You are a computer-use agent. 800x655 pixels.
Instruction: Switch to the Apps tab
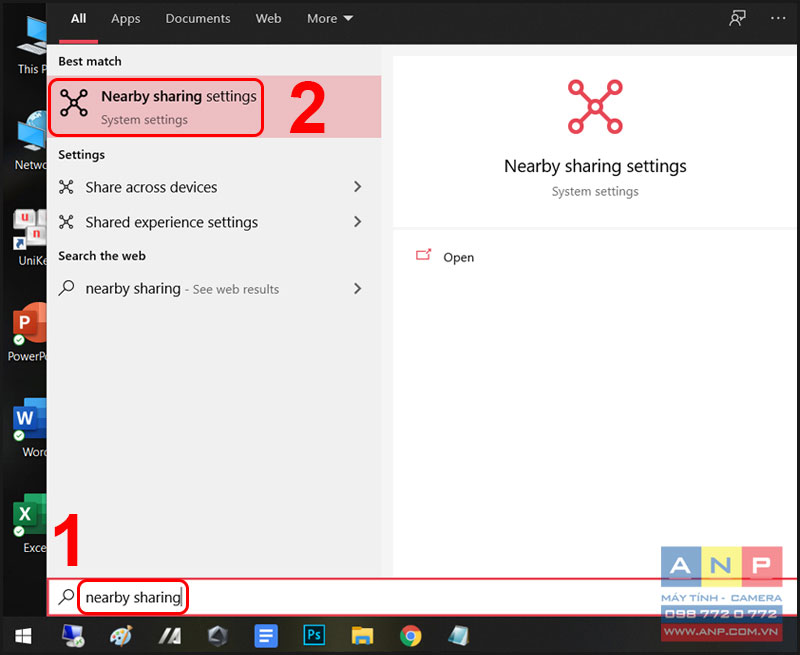126,19
